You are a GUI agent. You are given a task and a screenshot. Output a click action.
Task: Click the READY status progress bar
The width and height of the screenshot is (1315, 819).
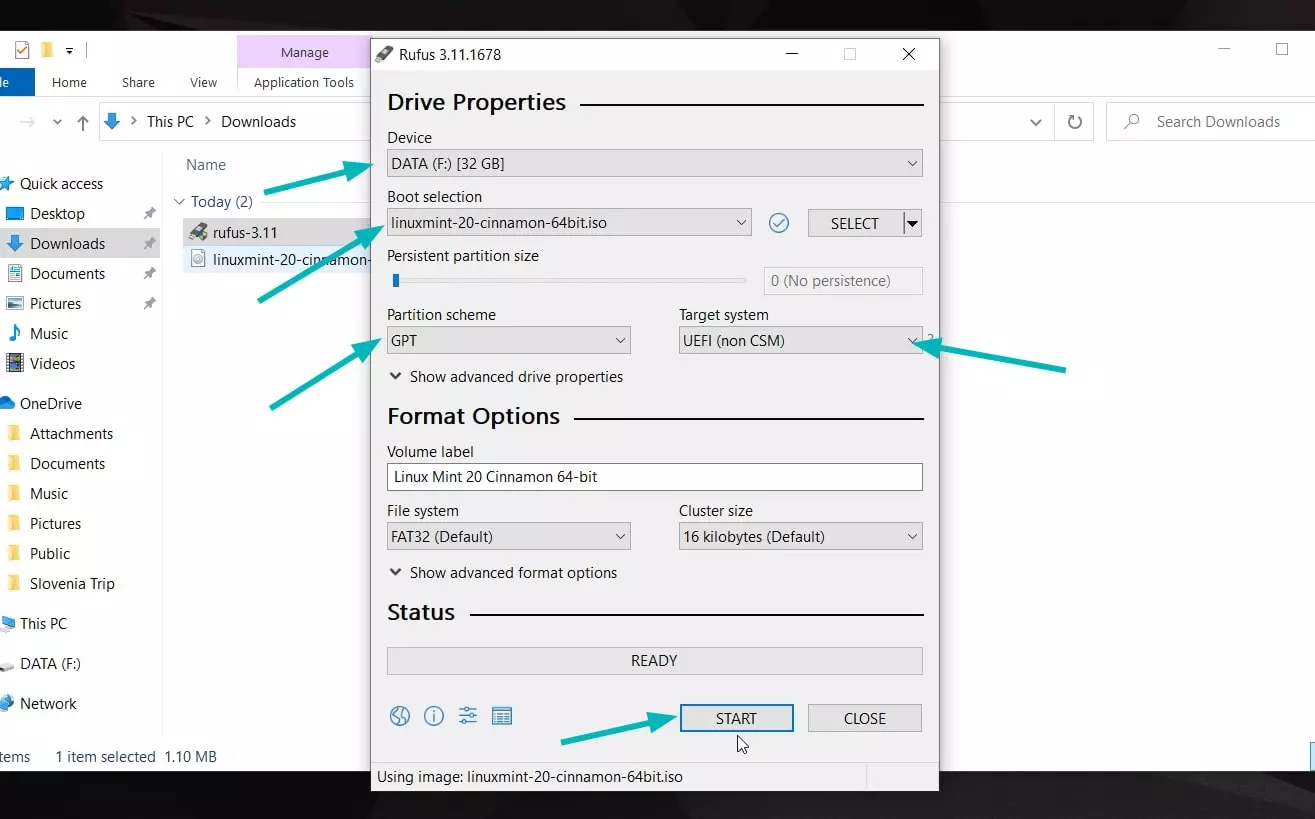point(655,660)
